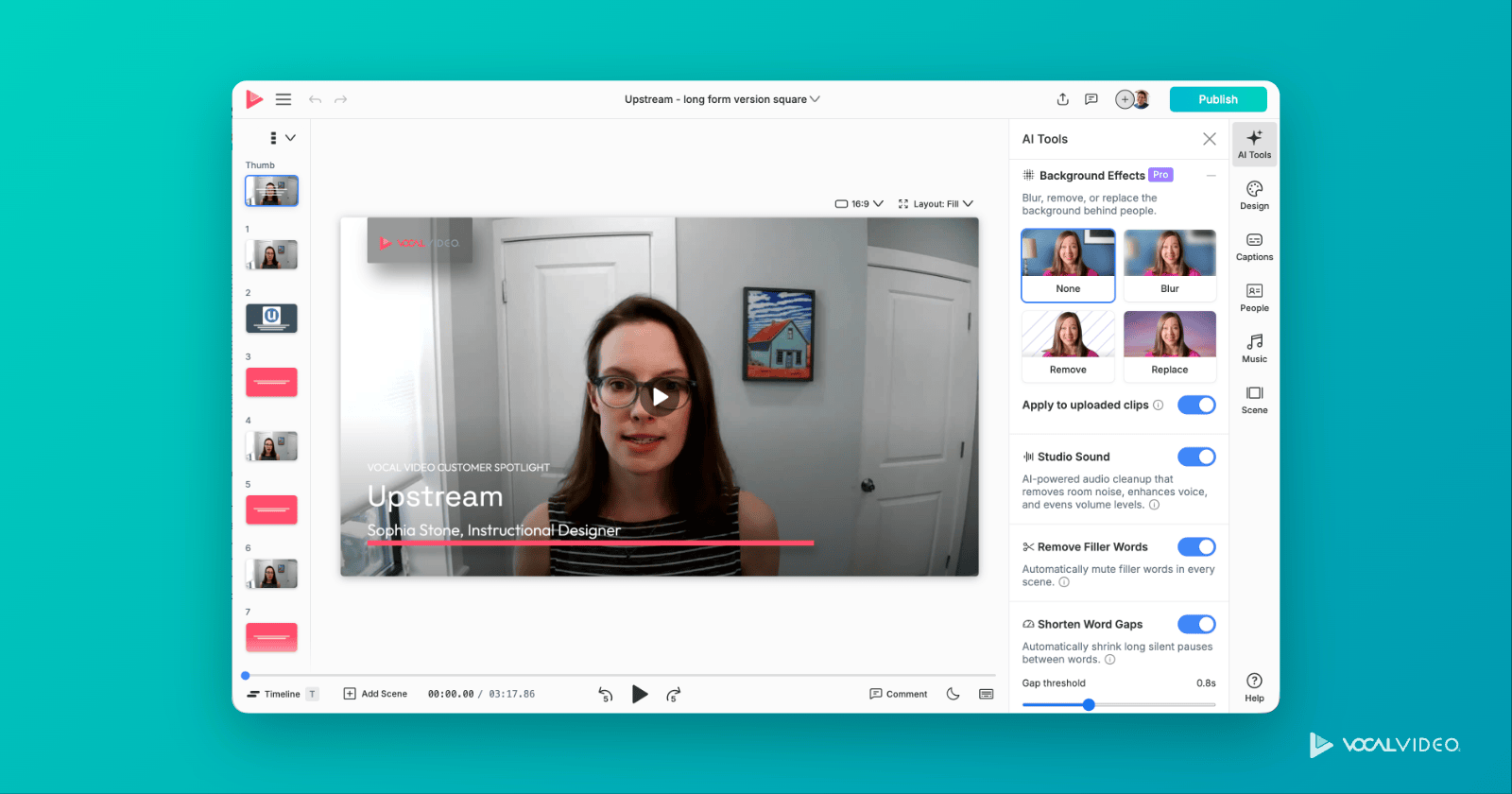Open the AI Tools sidebar tab

tap(1254, 144)
